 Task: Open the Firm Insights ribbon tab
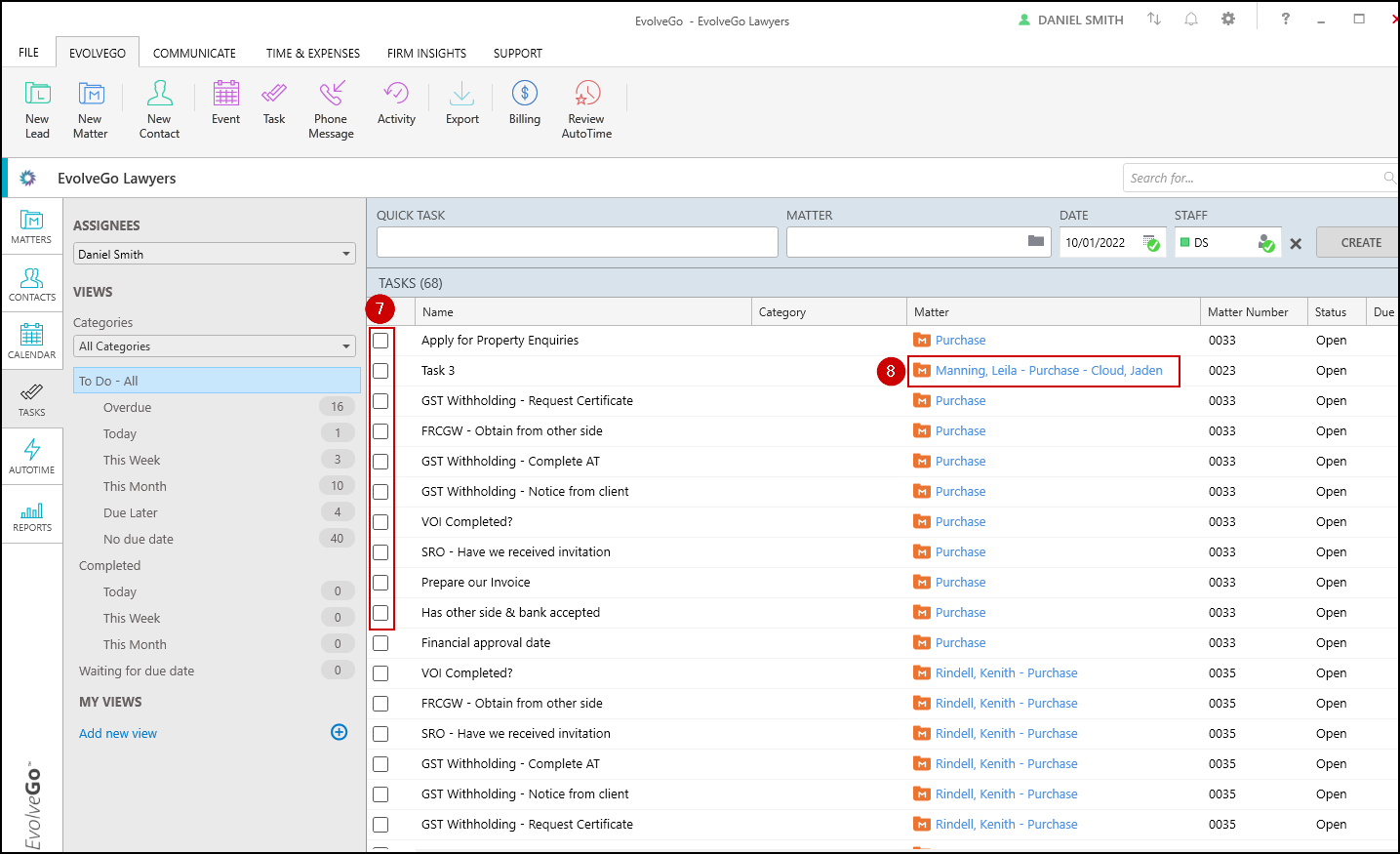pos(426,54)
